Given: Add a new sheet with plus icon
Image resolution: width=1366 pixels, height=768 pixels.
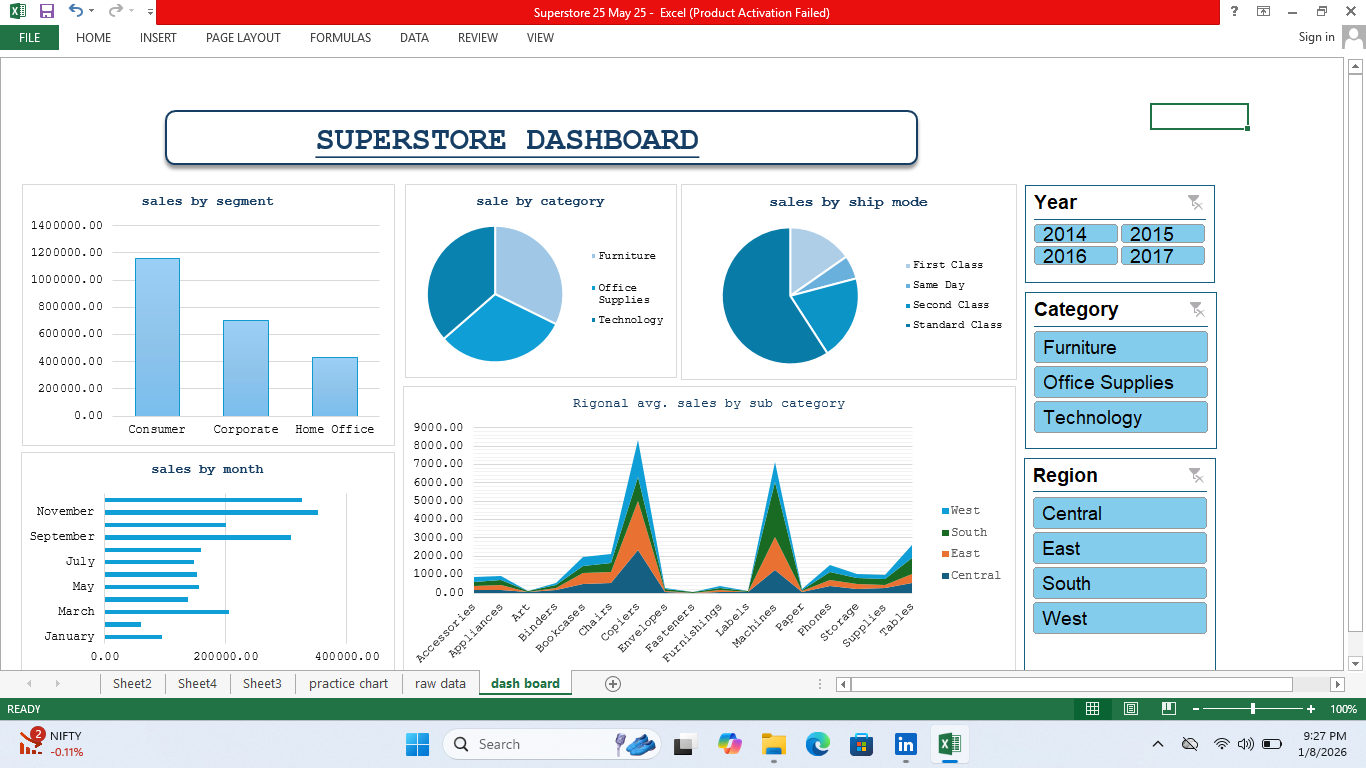Looking at the screenshot, I should pos(613,684).
